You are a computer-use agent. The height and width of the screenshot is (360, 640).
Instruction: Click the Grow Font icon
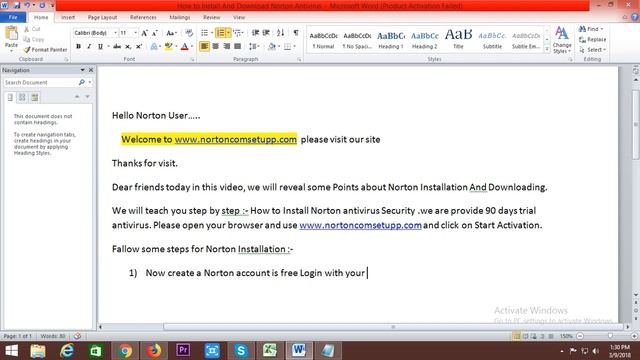[x=144, y=33]
